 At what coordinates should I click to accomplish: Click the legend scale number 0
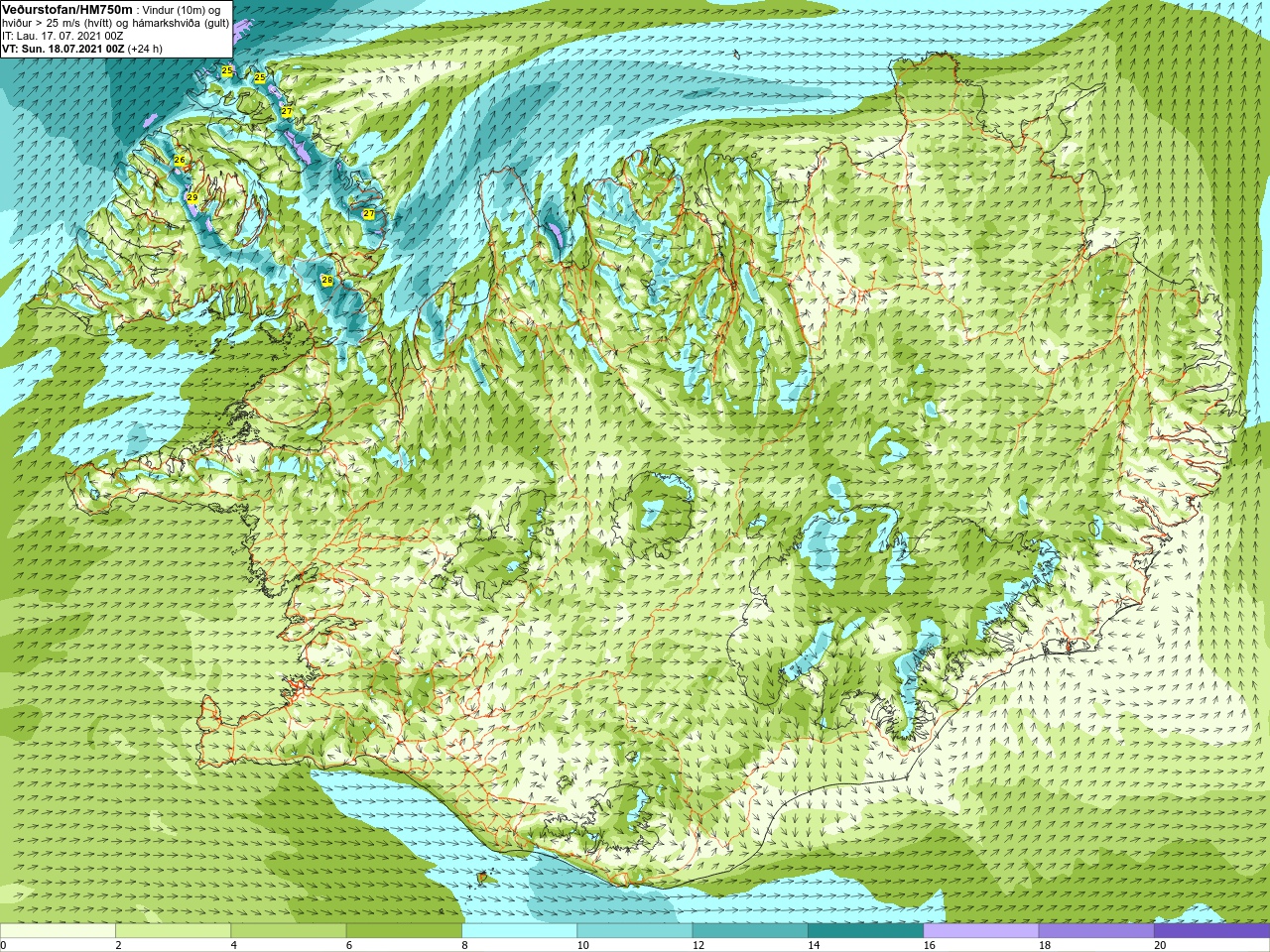pyautogui.click(x=3, y=945)
